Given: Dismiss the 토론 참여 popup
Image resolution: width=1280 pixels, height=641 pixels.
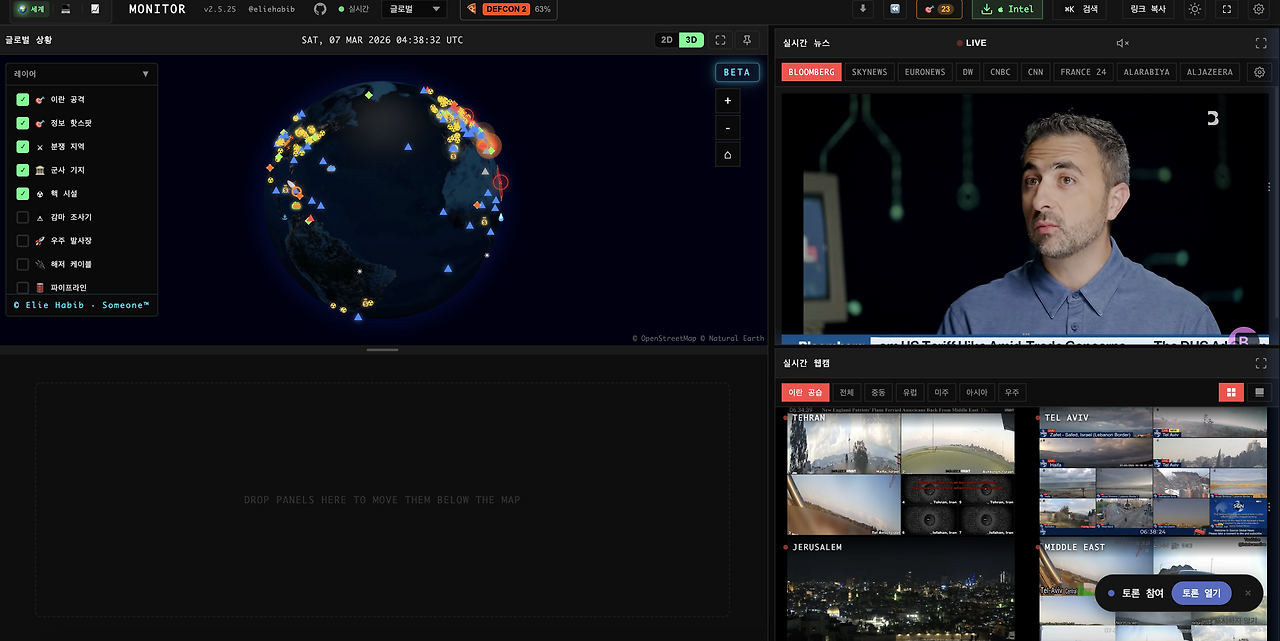Looking at the screenshot, I should [1247, 593].
